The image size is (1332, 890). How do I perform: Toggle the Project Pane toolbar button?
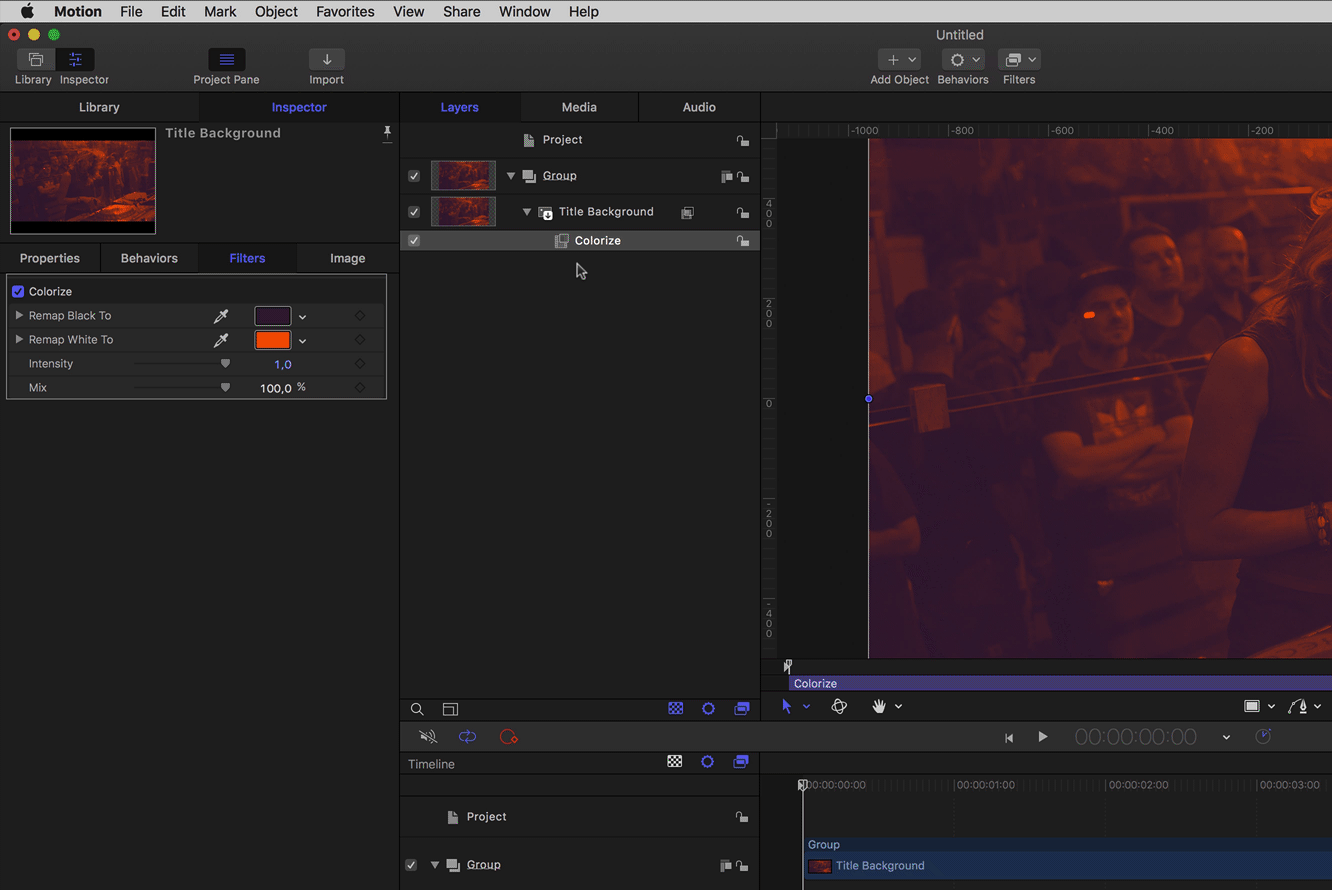226,60
